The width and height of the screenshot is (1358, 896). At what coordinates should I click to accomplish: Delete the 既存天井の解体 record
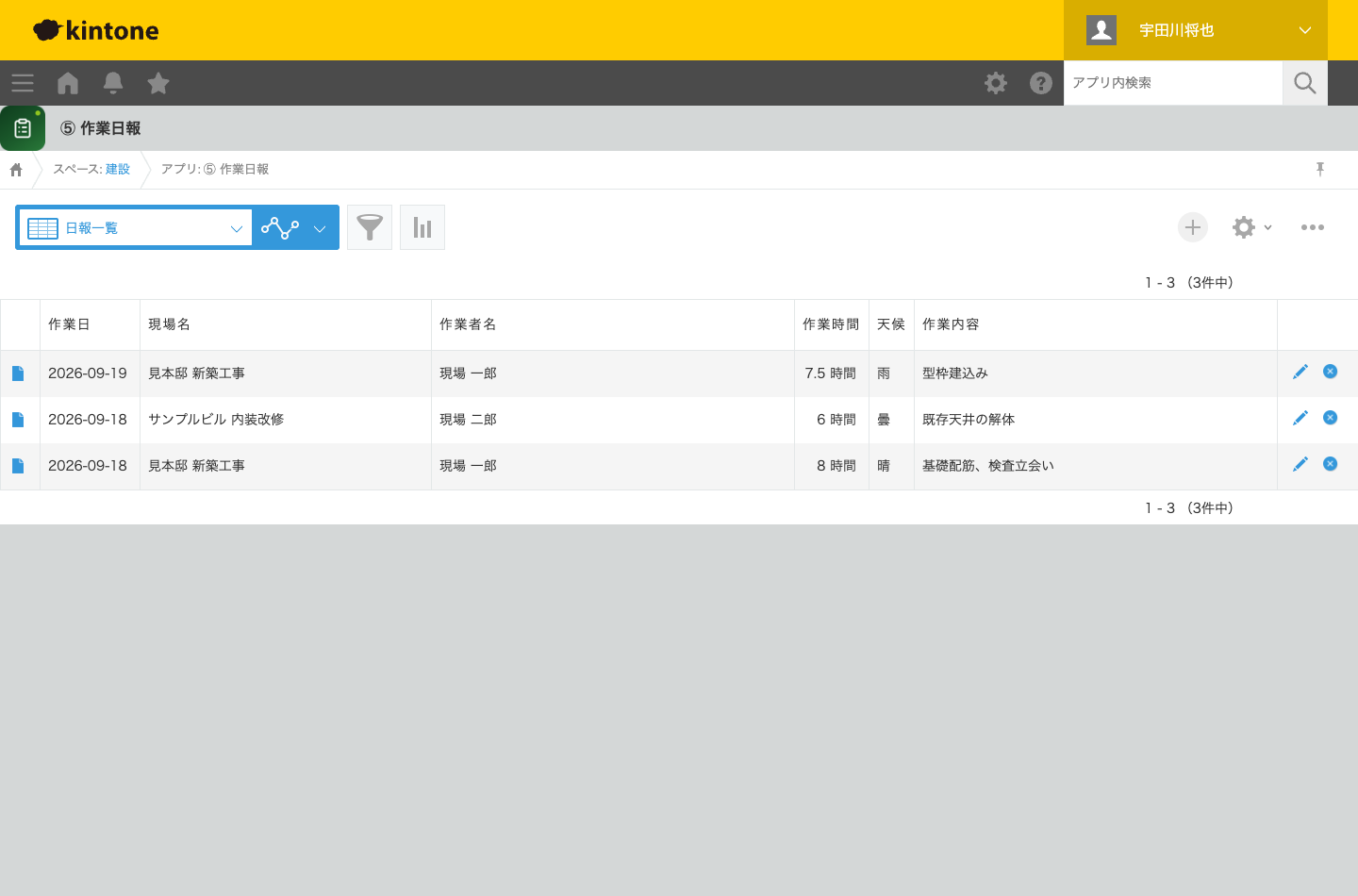[x=1331, y=418]
